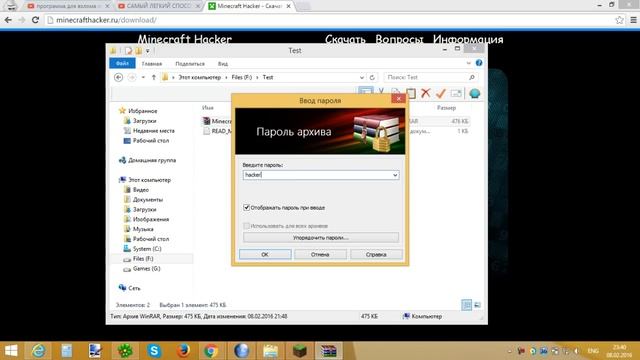This screenshot has height=360, width=640.
Task: Go up one folder level with the up arrow
Action: [x=153, y=77]
